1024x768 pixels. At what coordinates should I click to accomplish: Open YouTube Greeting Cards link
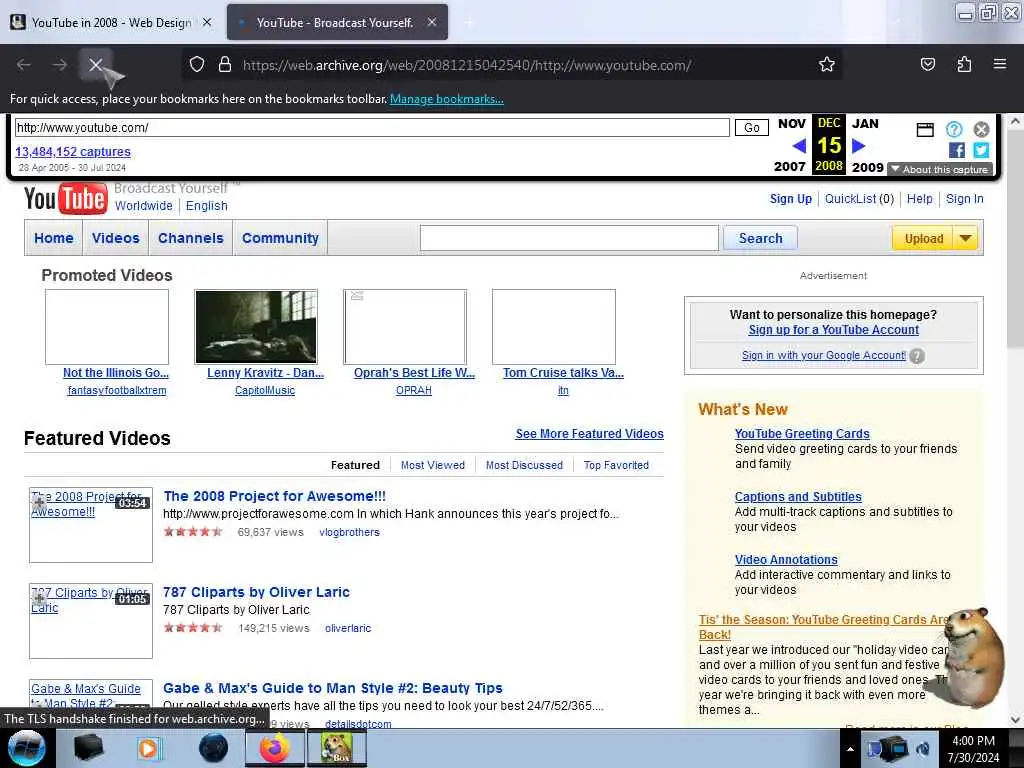point(802,434)
